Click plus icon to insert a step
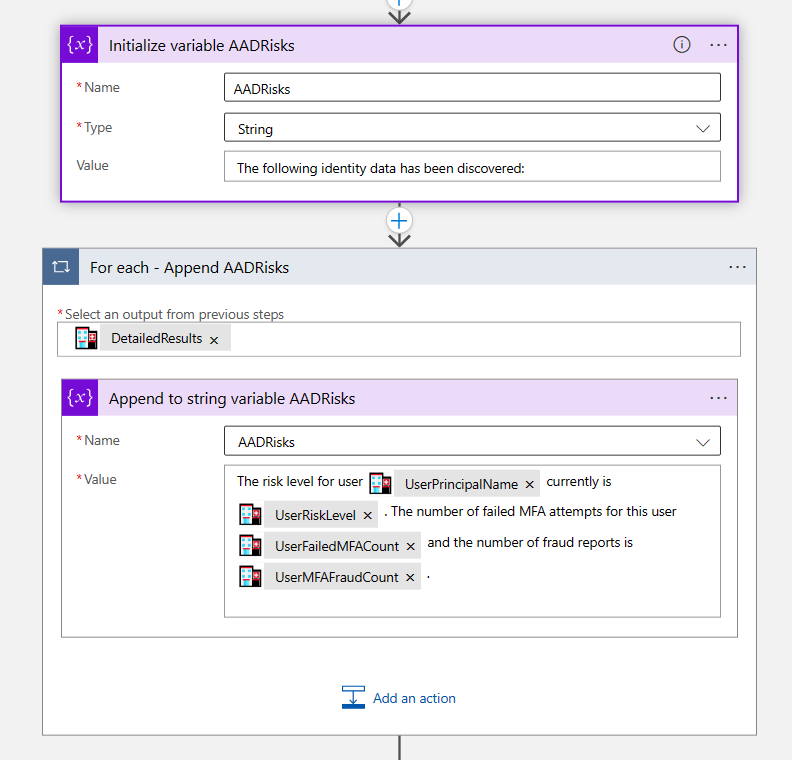This screenshot has width=792, height=760. coord(399,220)
